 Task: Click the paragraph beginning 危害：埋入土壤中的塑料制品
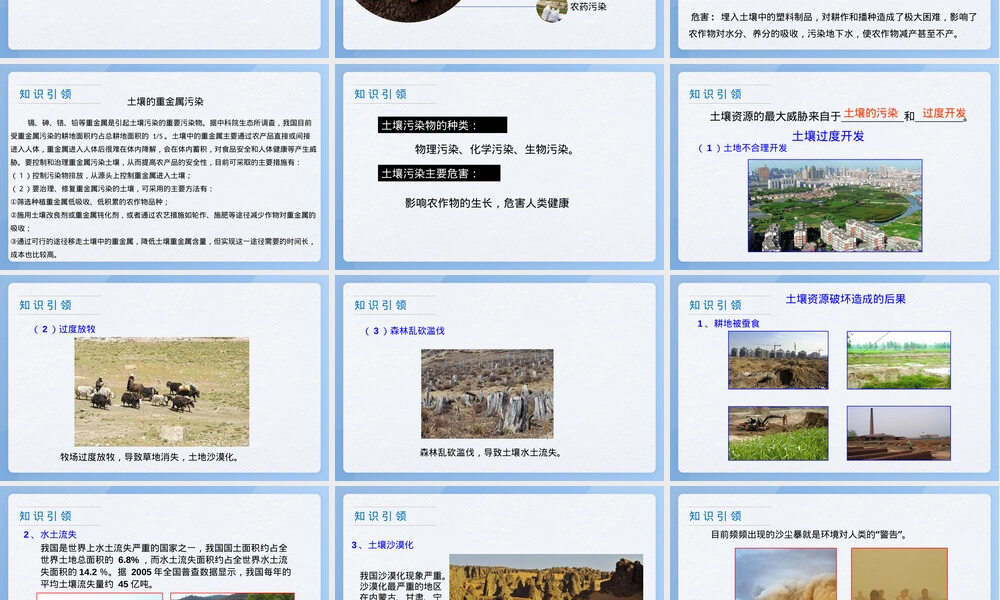(x=832, y=26)
